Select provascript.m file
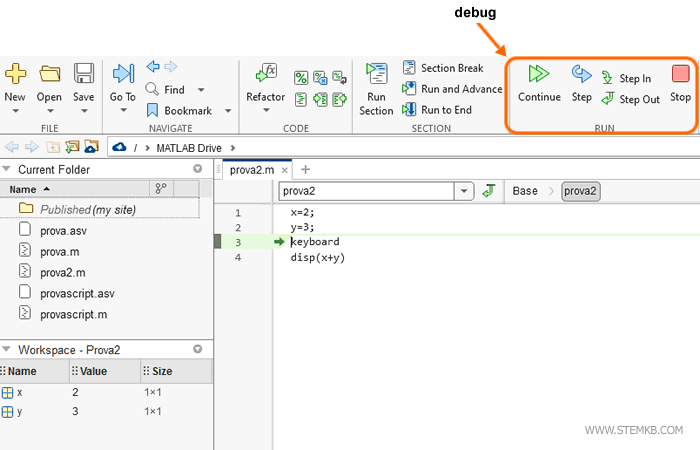Image resolution: width=700 pixels, height=450 pixels. point(73,314)
